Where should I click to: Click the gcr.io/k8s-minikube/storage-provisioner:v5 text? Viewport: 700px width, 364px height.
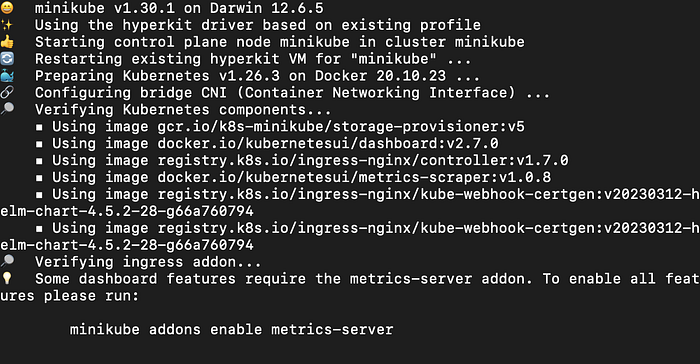tap(341, 126)
